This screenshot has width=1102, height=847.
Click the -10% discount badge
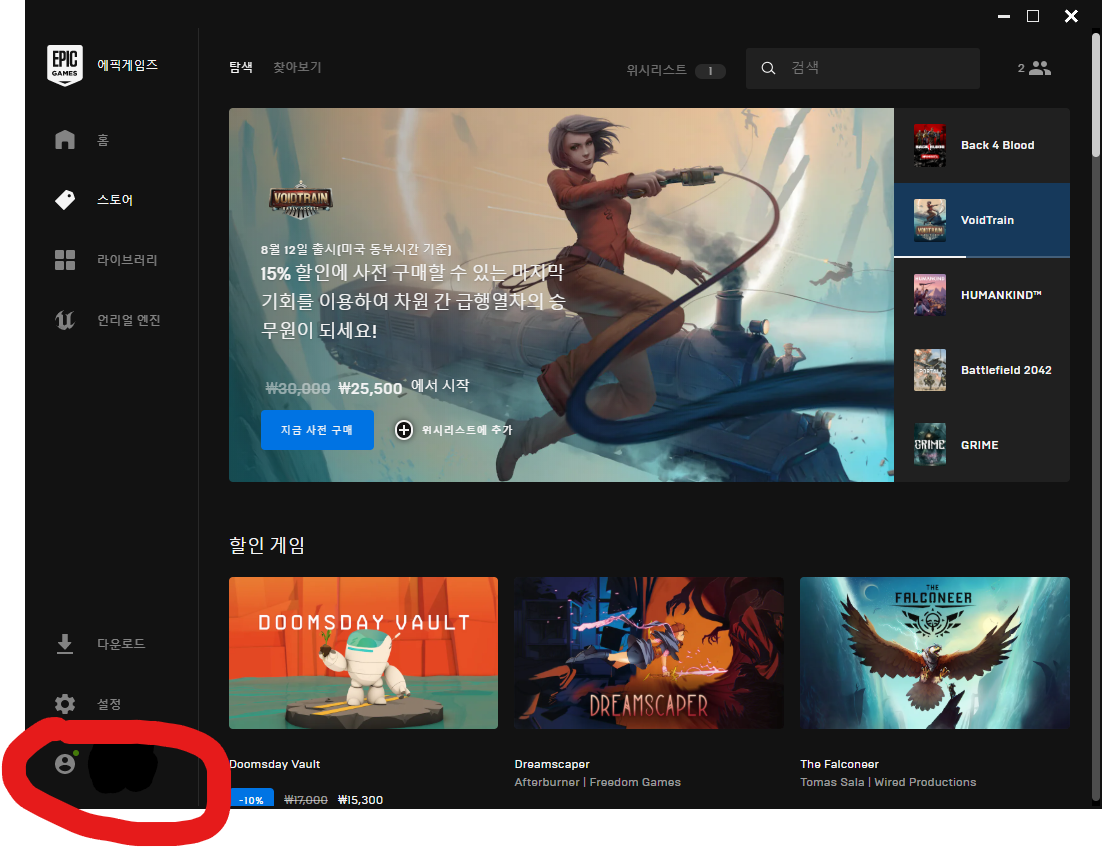click(x=252, y=799)
